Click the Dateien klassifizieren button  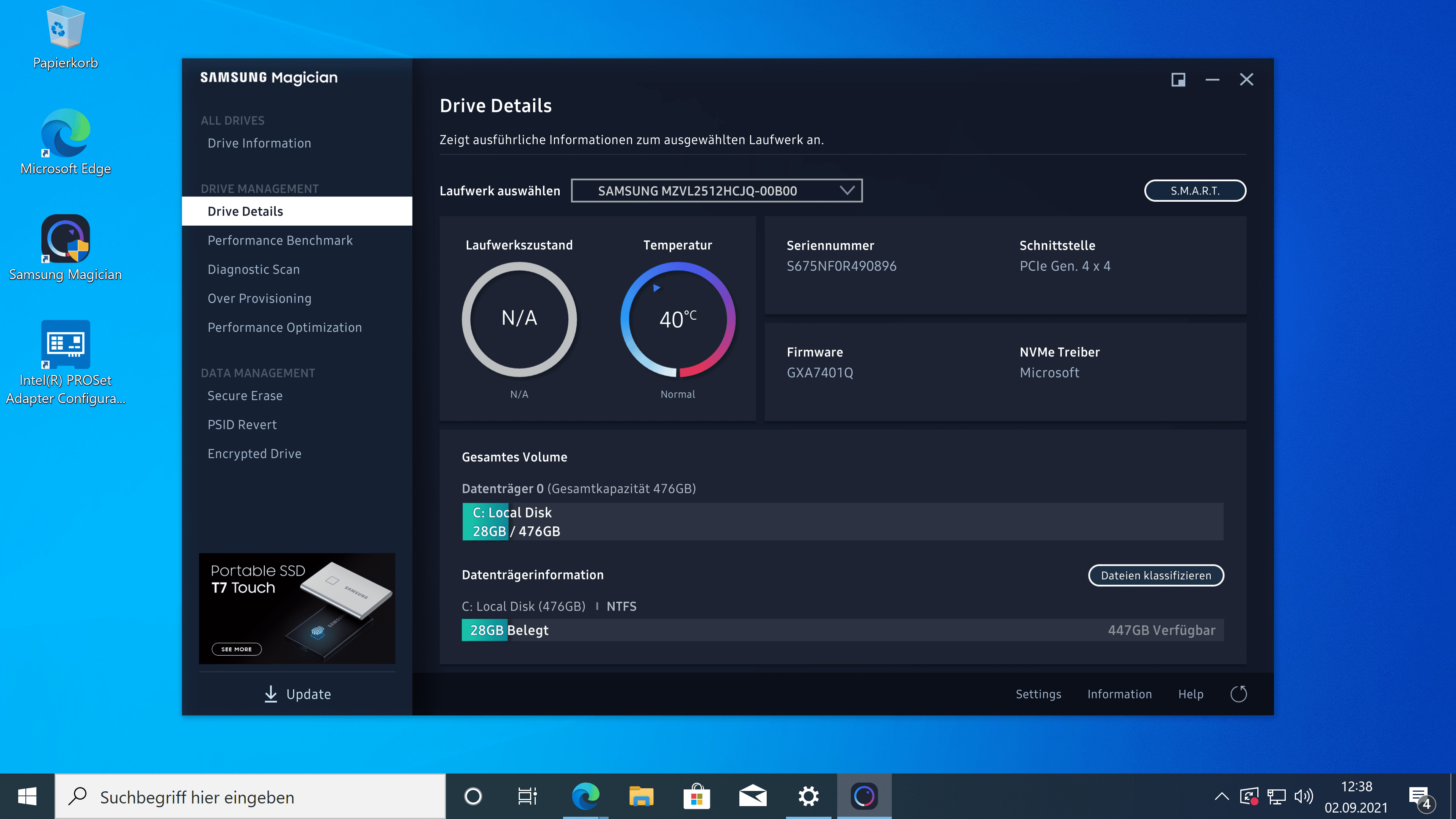pyautogui.click(x=1156, y=576)
